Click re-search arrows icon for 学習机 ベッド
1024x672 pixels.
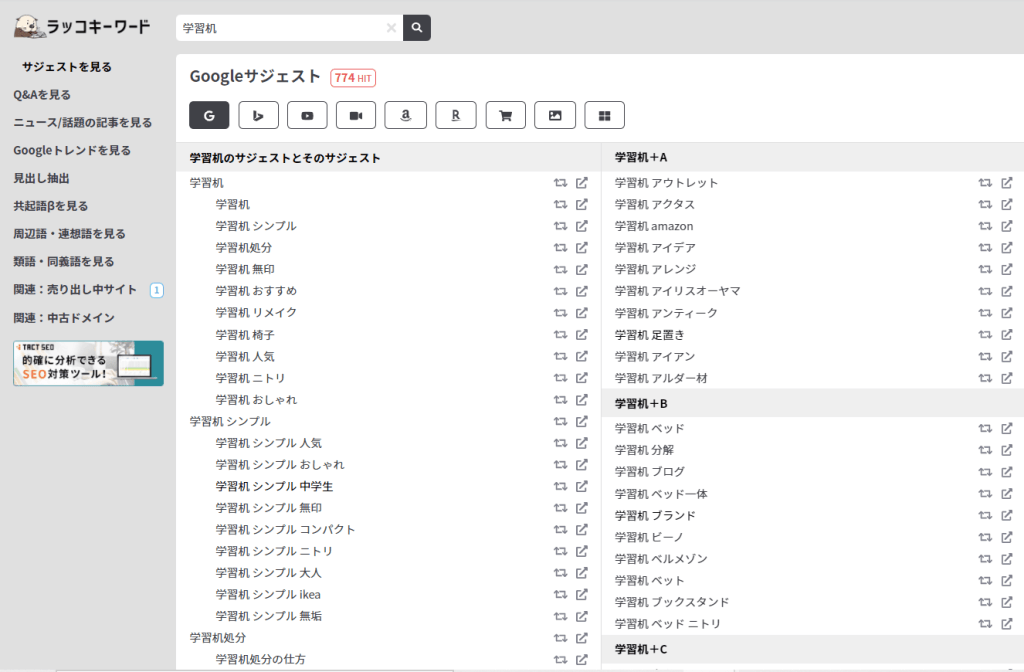pos(985,428)
